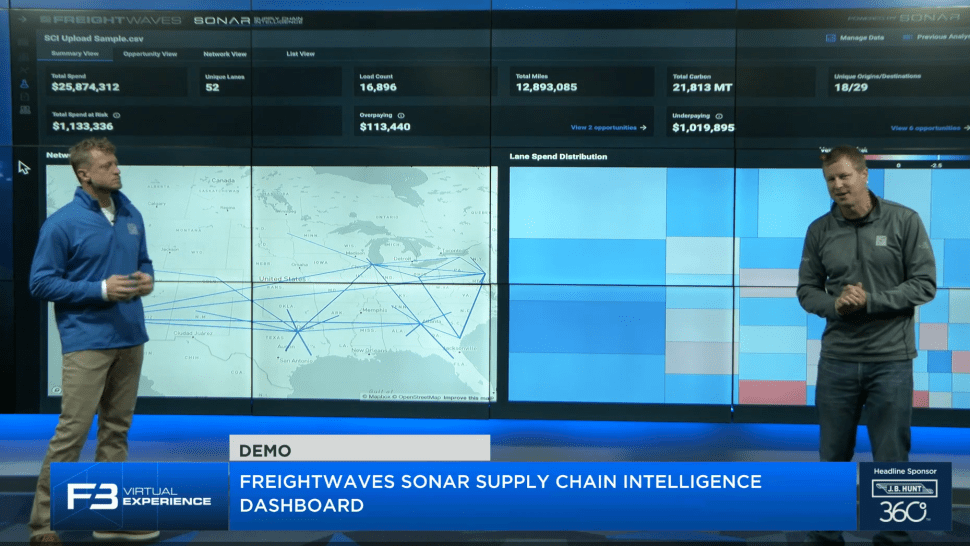Click the Canada label on the map
Screen dimensions: 970x546
(x=223, y=181)
